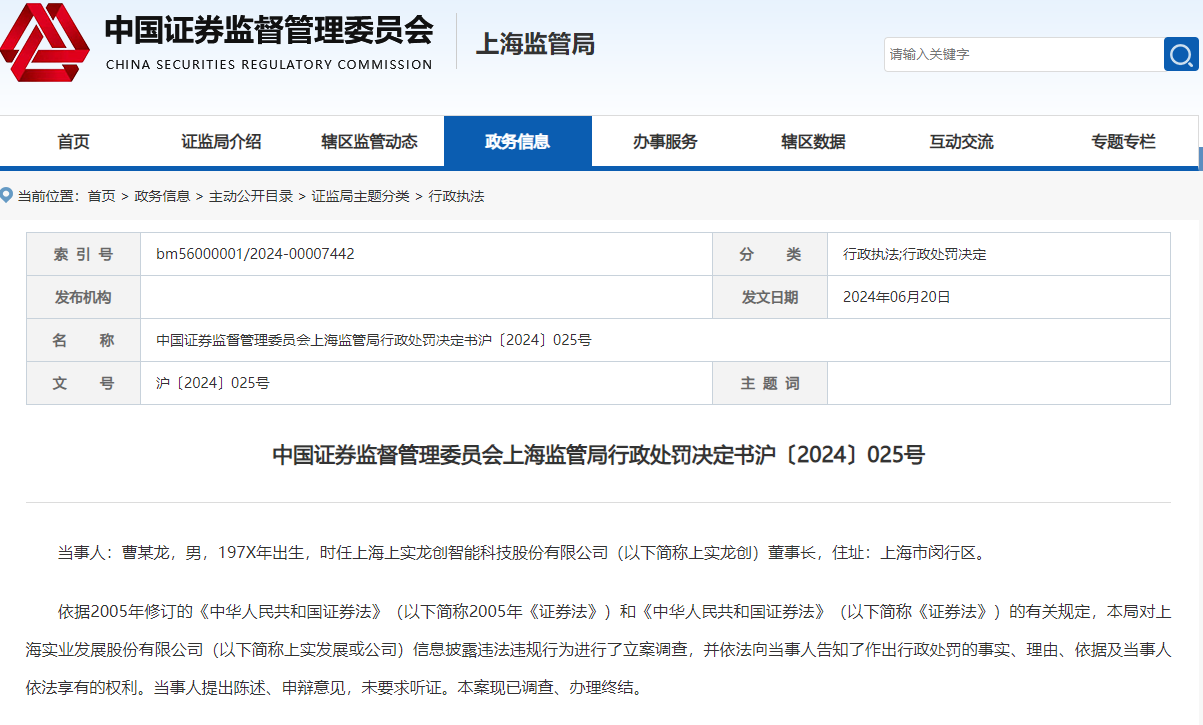Go to the 辖区数据 section
The height and width of the screenshot is (725, 1203).
(x=813, y=142)
